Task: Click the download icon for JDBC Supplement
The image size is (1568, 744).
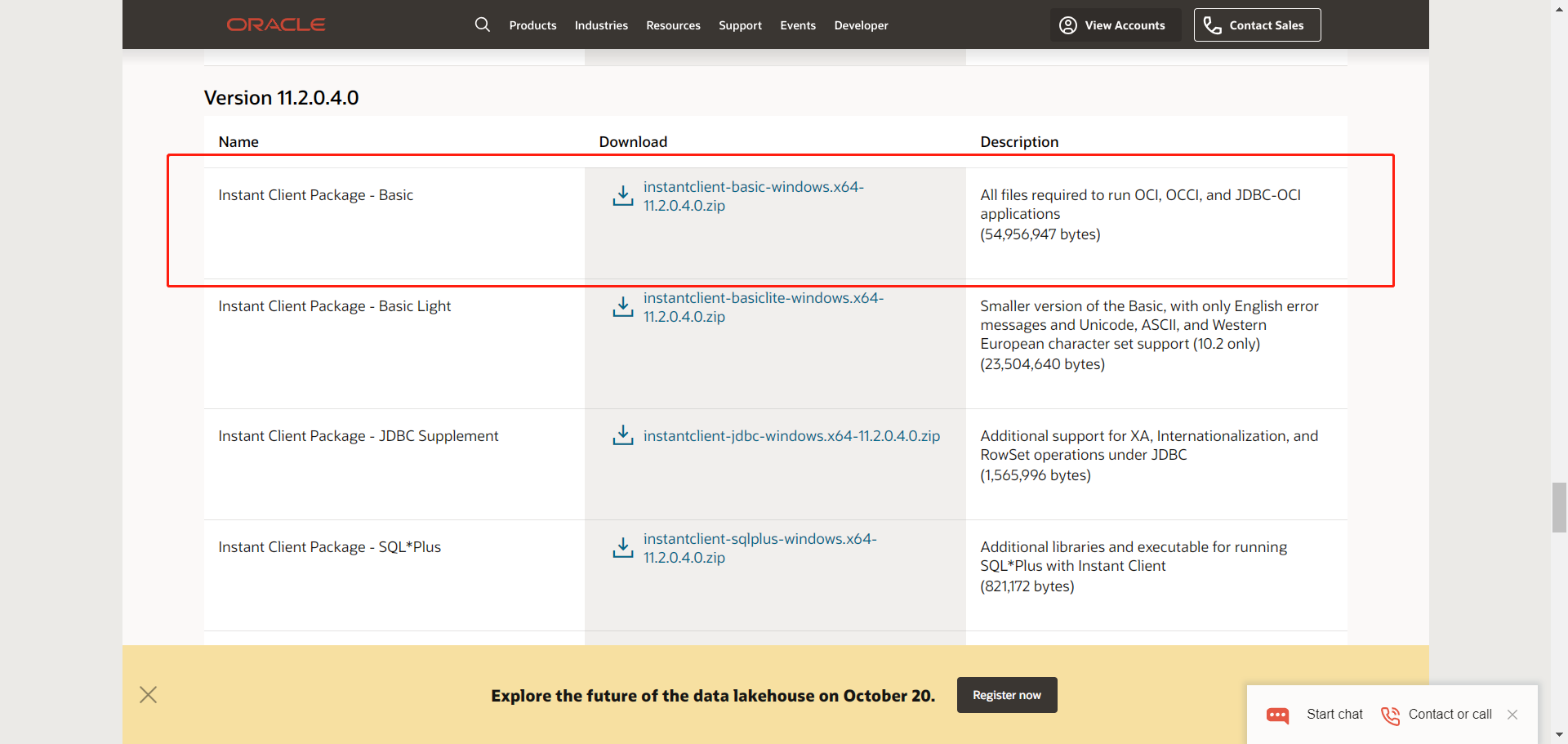Action: click(x=622, y=435)
